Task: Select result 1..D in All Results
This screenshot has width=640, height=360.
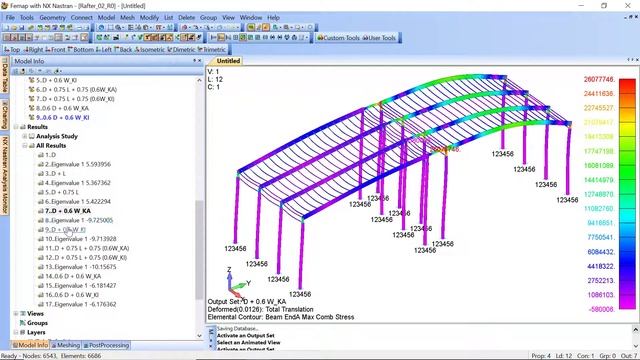Action: coord(50,155)
